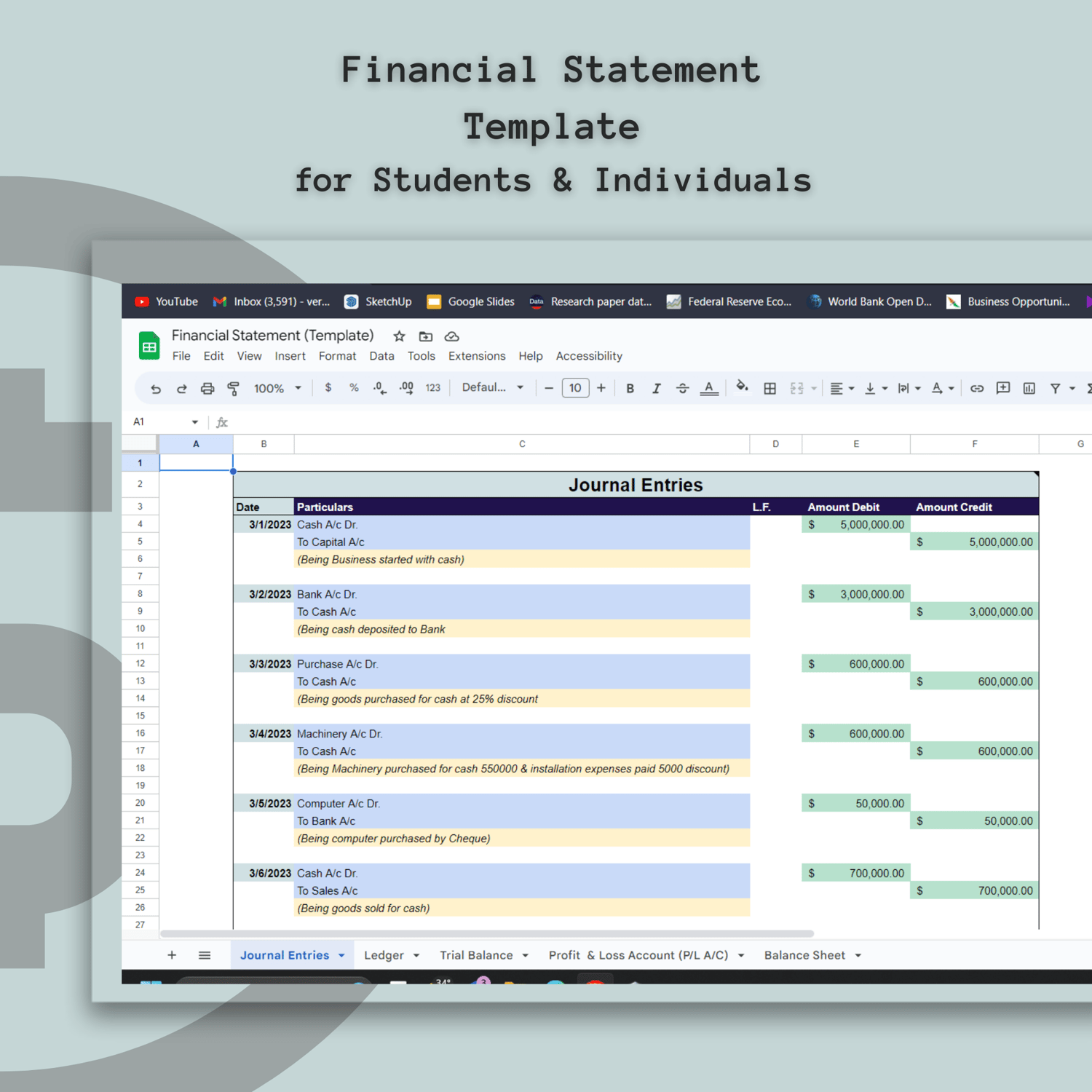Open the Ledger tab options arrow
Viewport: 1092px width, 1092px height.
416,956
